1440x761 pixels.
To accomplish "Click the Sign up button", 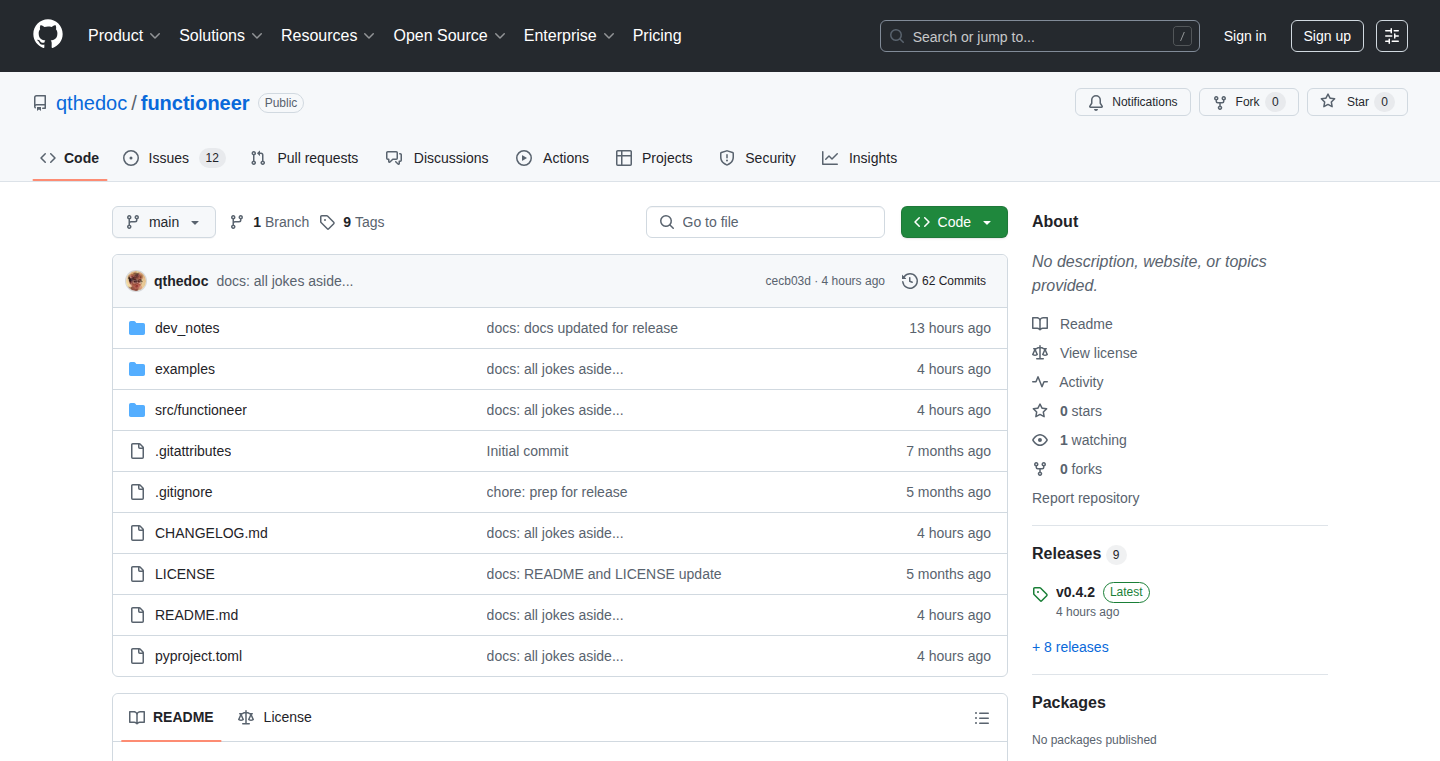I will [1327, 36].
